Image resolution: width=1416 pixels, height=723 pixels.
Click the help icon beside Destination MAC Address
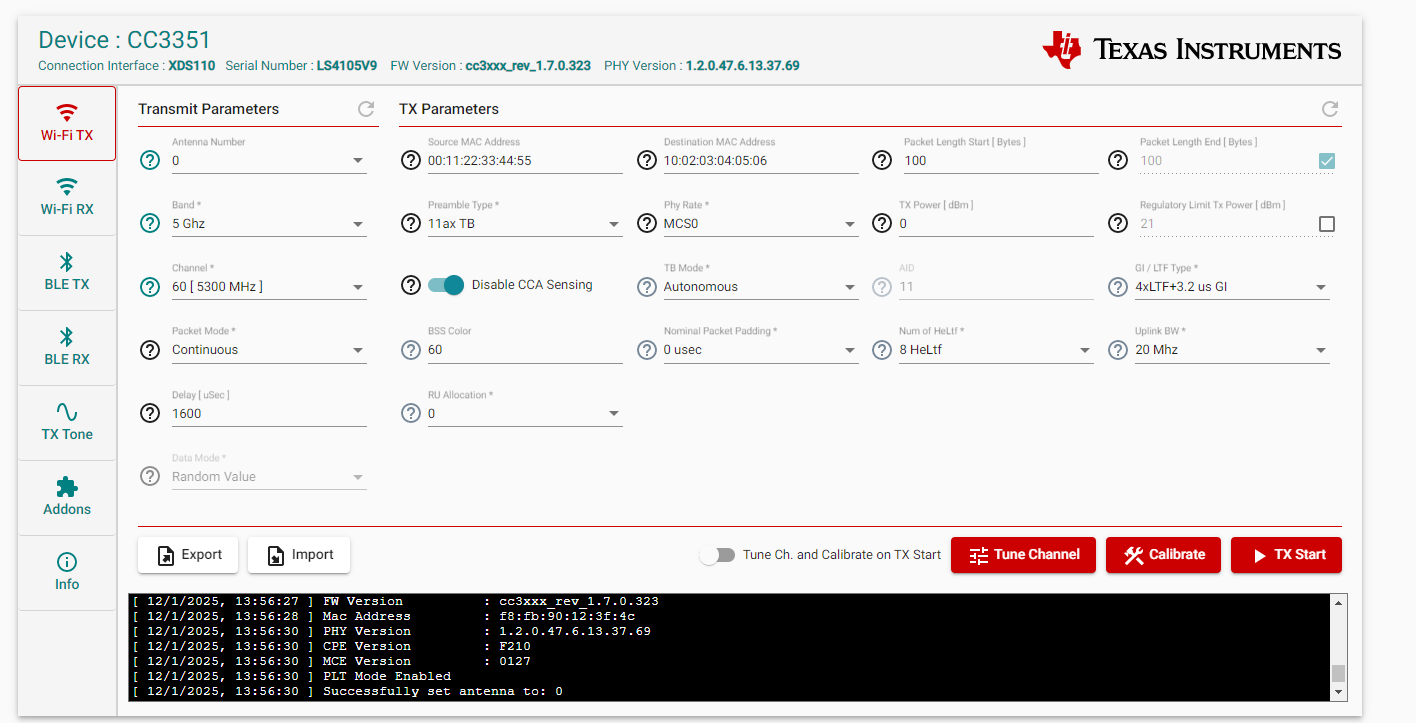point(646,160)
